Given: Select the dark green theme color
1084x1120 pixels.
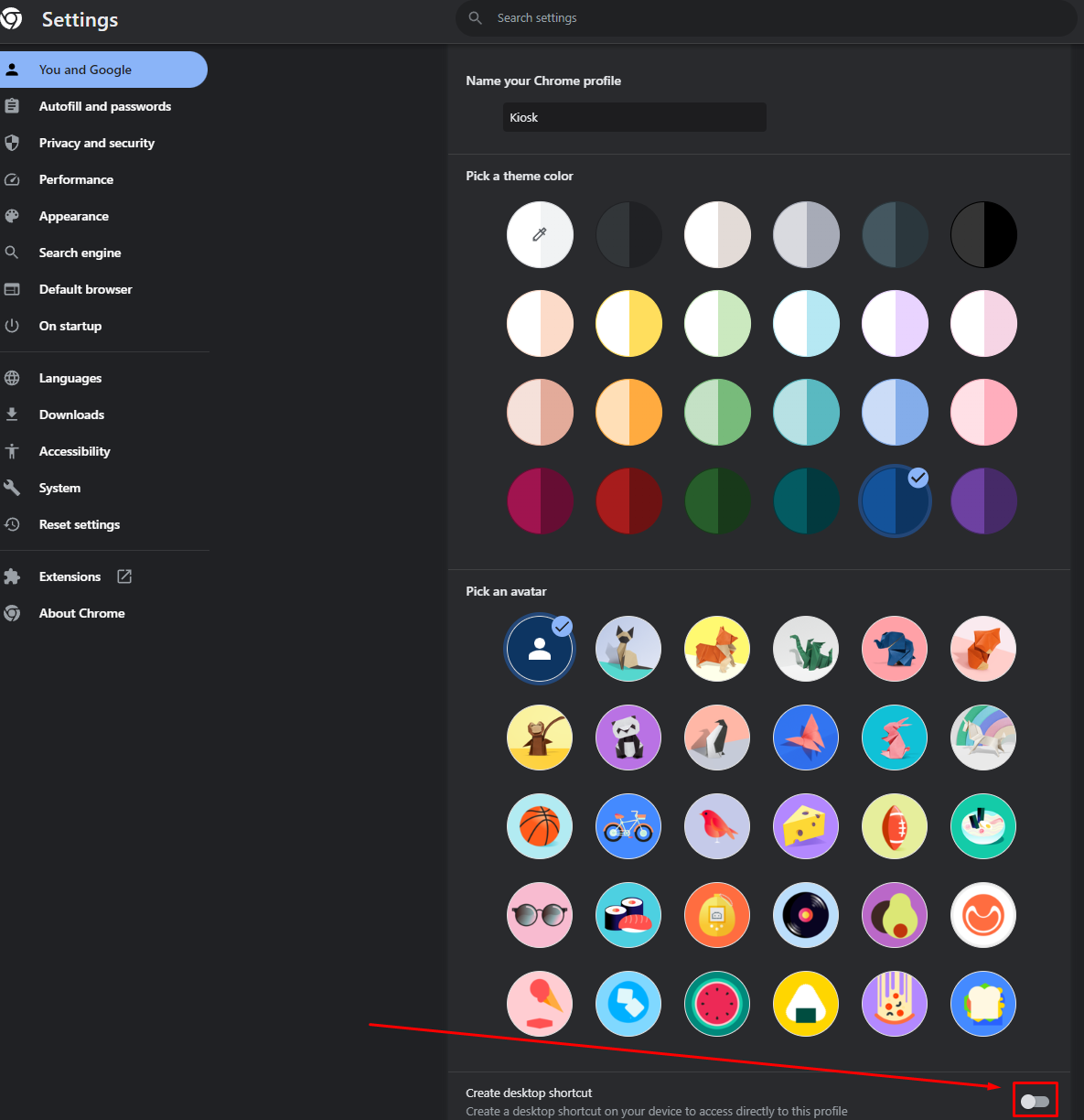Looking at the screenshot, I should coord(718,501).
